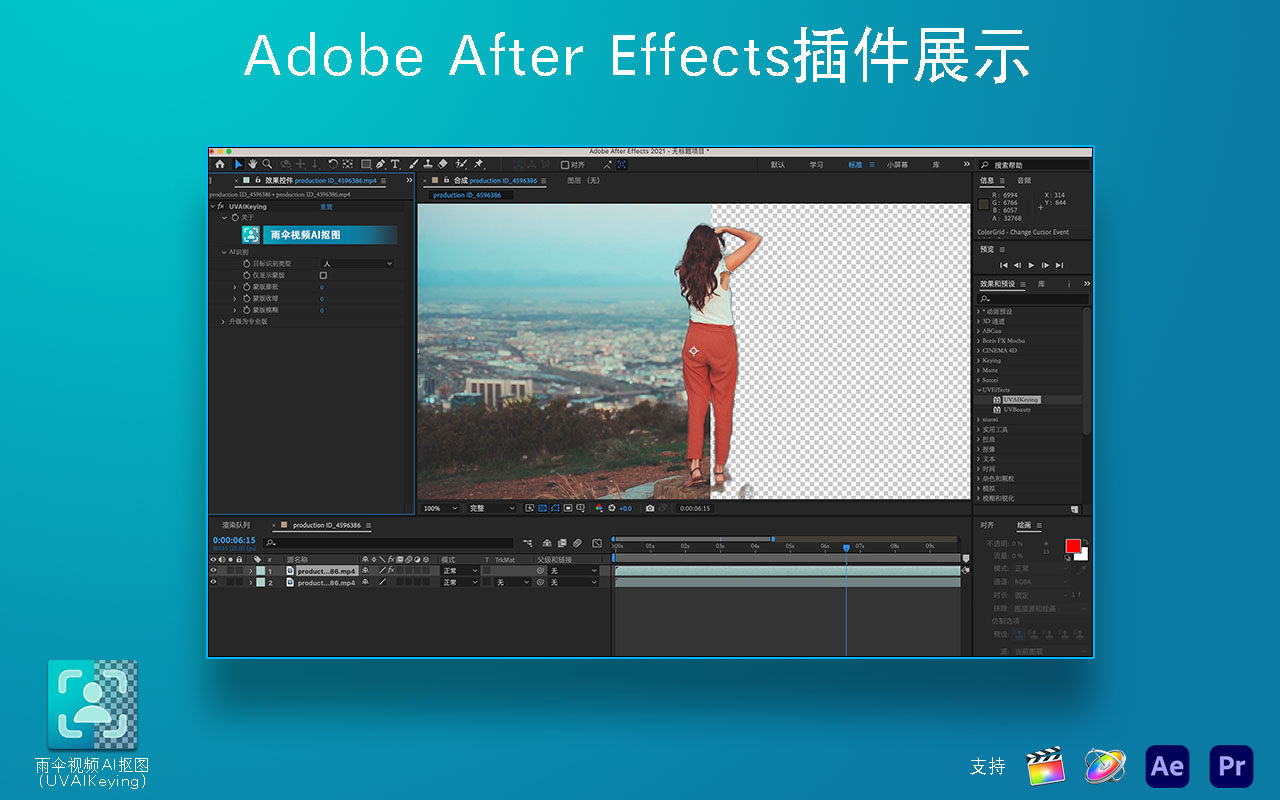Screen dimensions: 1280x800
Task: Open the 完整 resolution dropdown
Action: coord(492,508)
